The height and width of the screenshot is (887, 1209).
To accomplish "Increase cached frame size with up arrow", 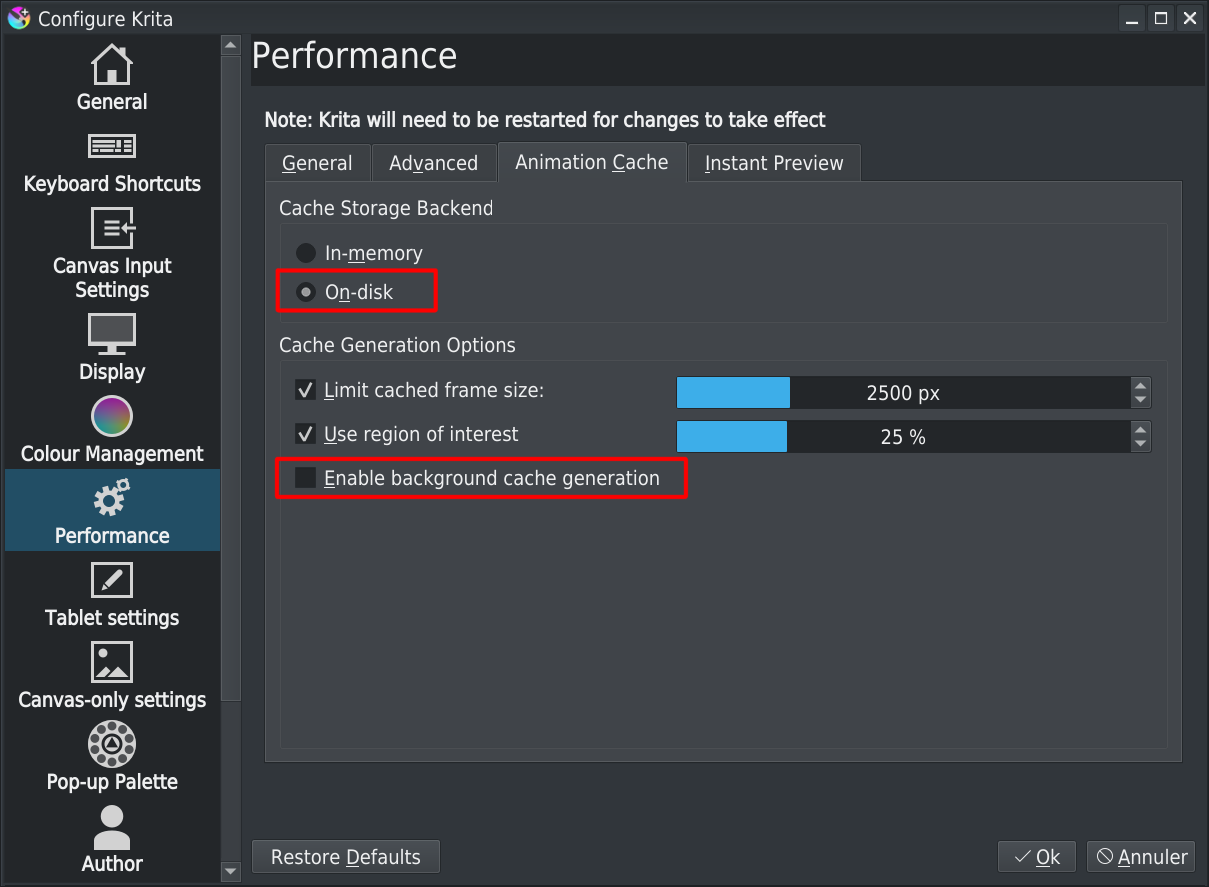I will (1140, 385).
